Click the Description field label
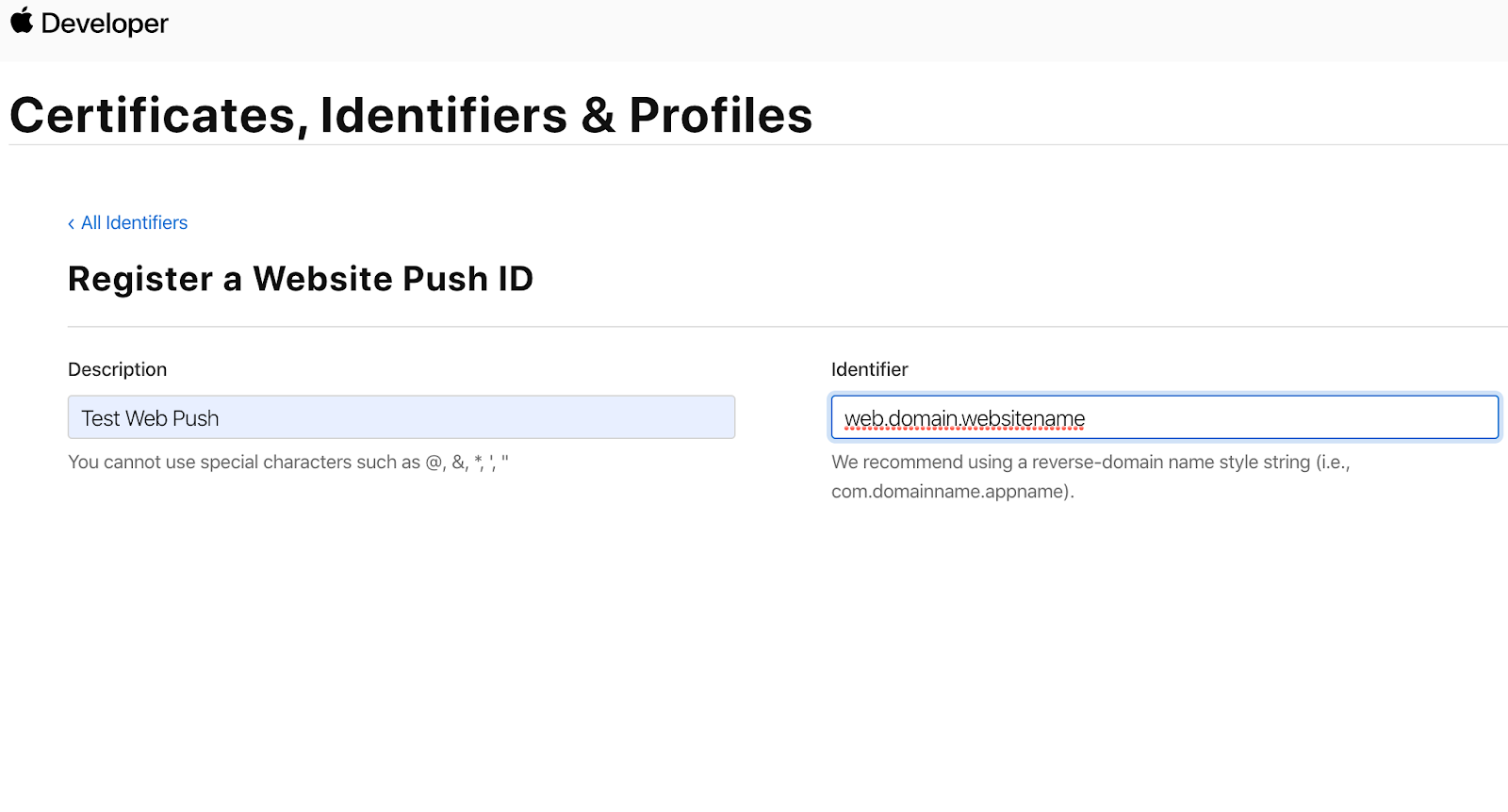Image resolution: width=1508 pixels, height=812 pixels. point(118,369)
